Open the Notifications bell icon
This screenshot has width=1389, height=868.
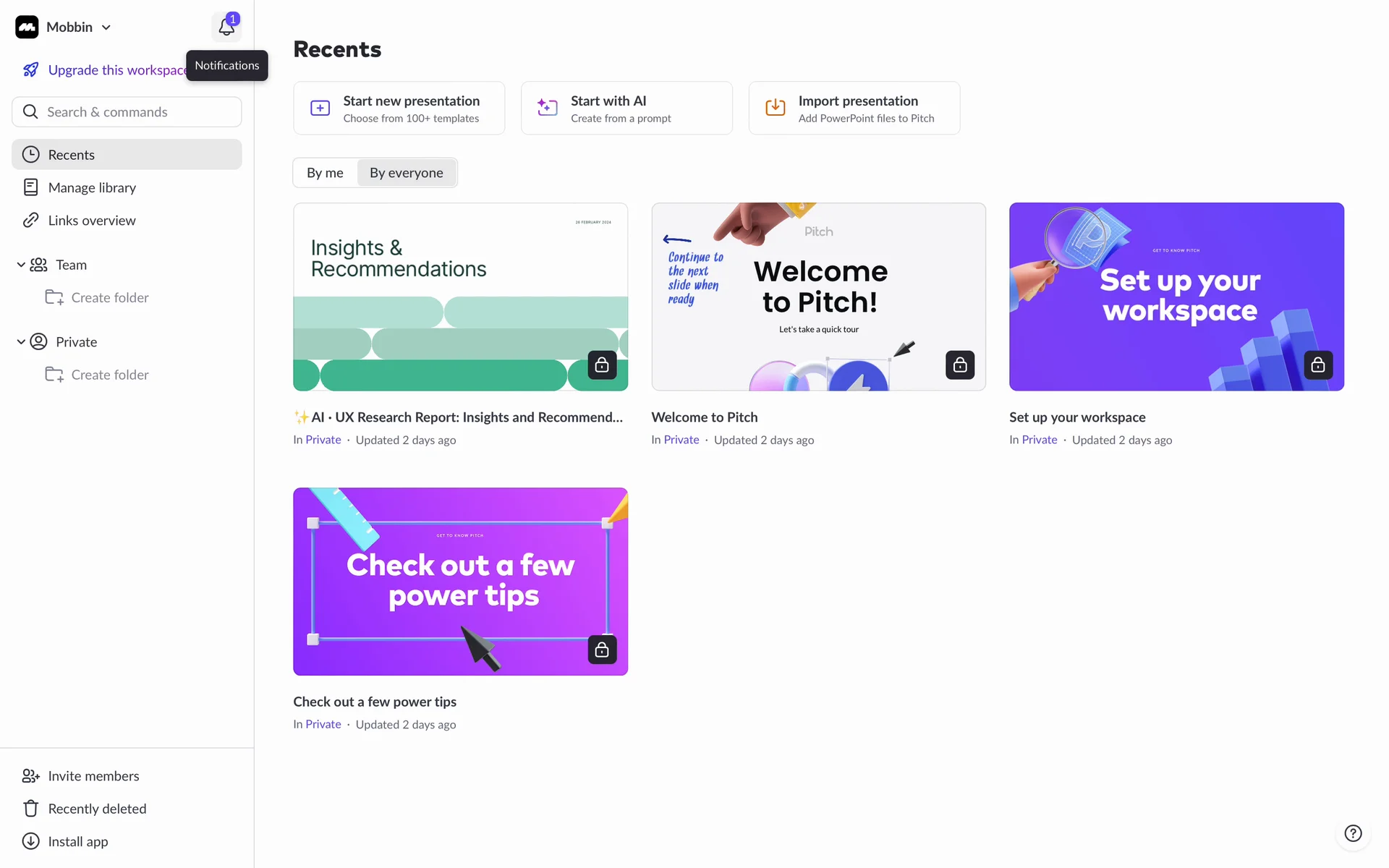226,27
